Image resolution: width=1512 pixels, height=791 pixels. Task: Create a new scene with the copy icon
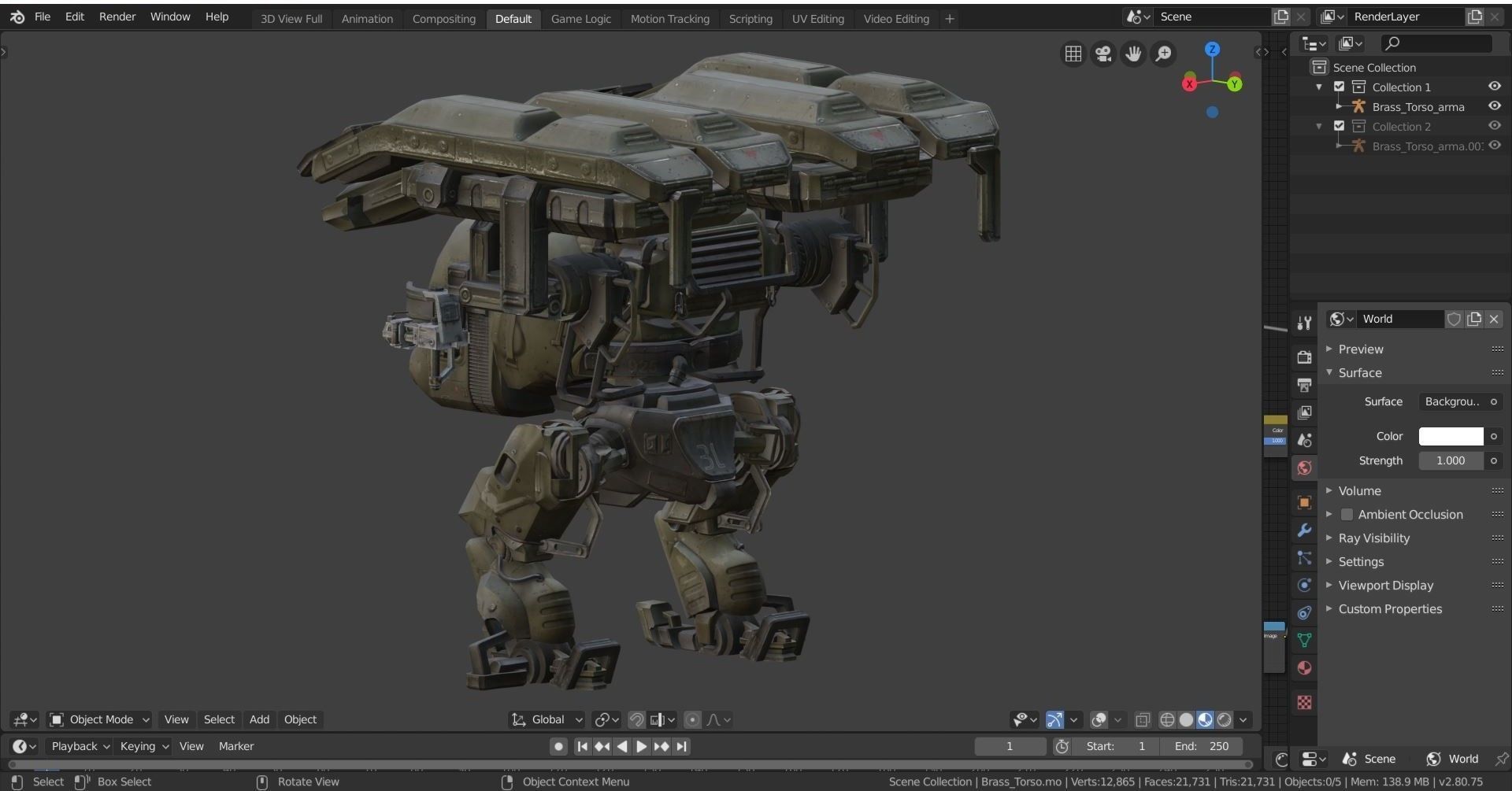(x=1281, y=17)
